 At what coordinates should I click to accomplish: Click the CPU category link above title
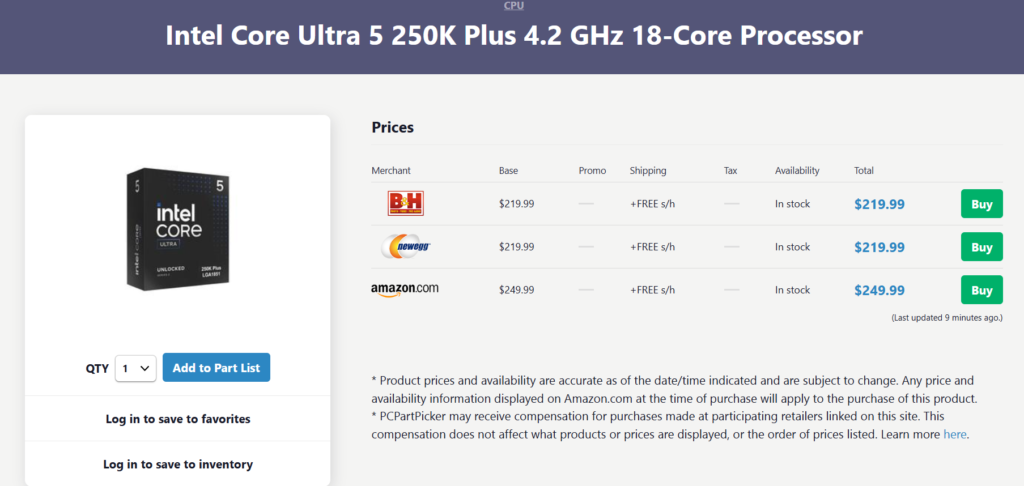(512, 6)
